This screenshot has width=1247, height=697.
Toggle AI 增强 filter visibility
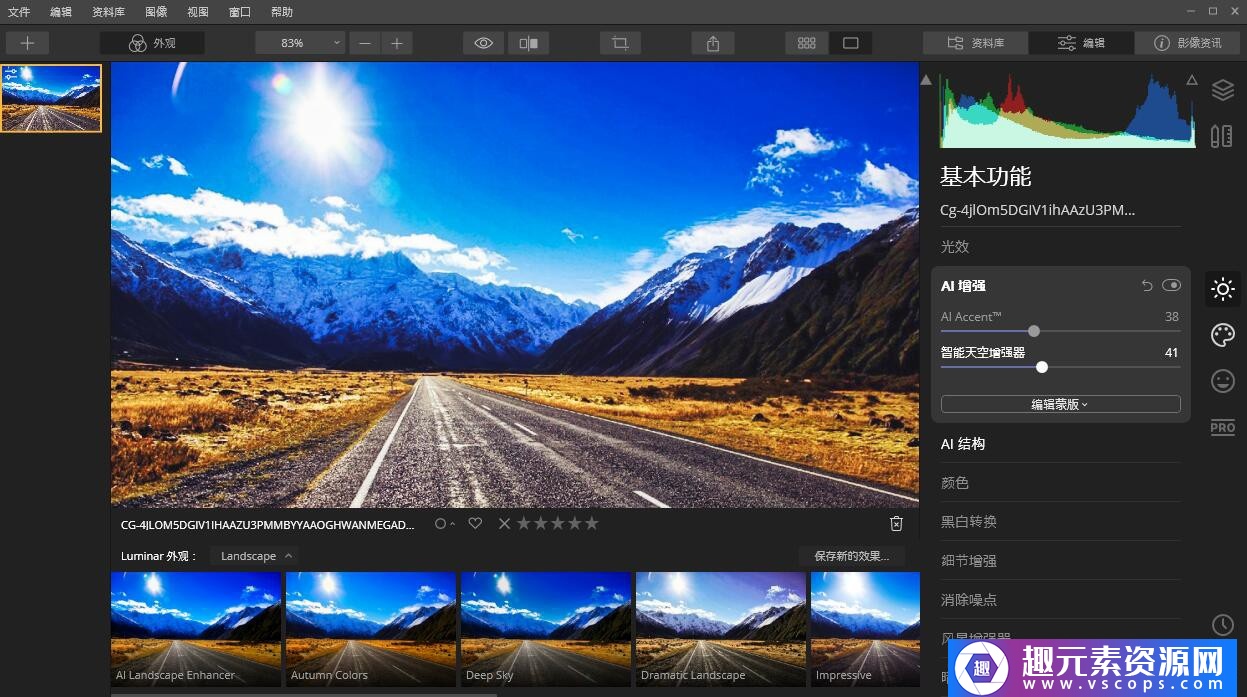(x=1171, y=286)
